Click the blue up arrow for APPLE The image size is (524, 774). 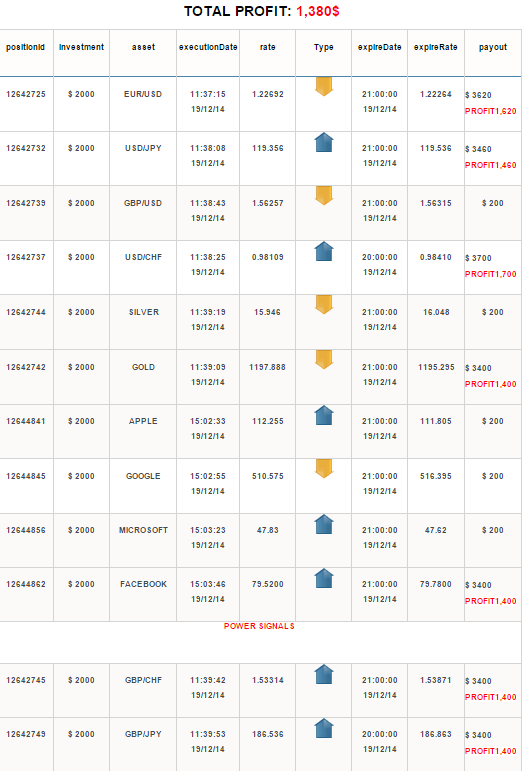pos(324,415)
